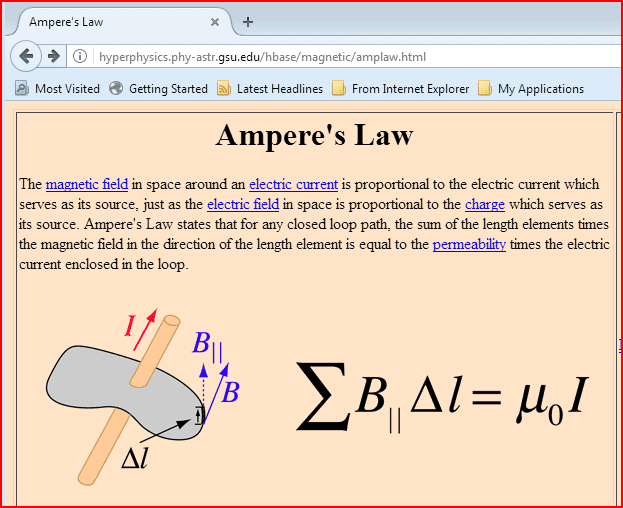Open the My Applications bookmarks folder

click(531, 89)
